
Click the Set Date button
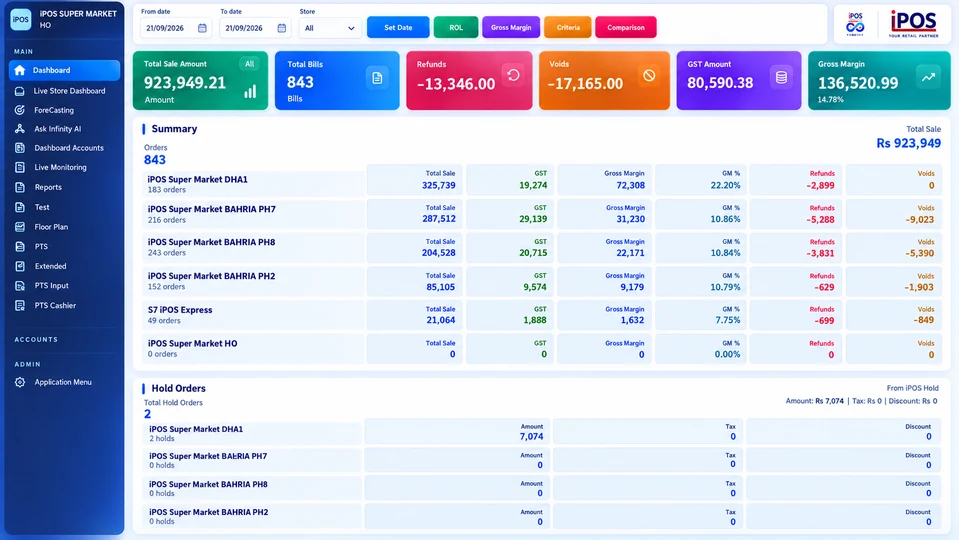398,28
